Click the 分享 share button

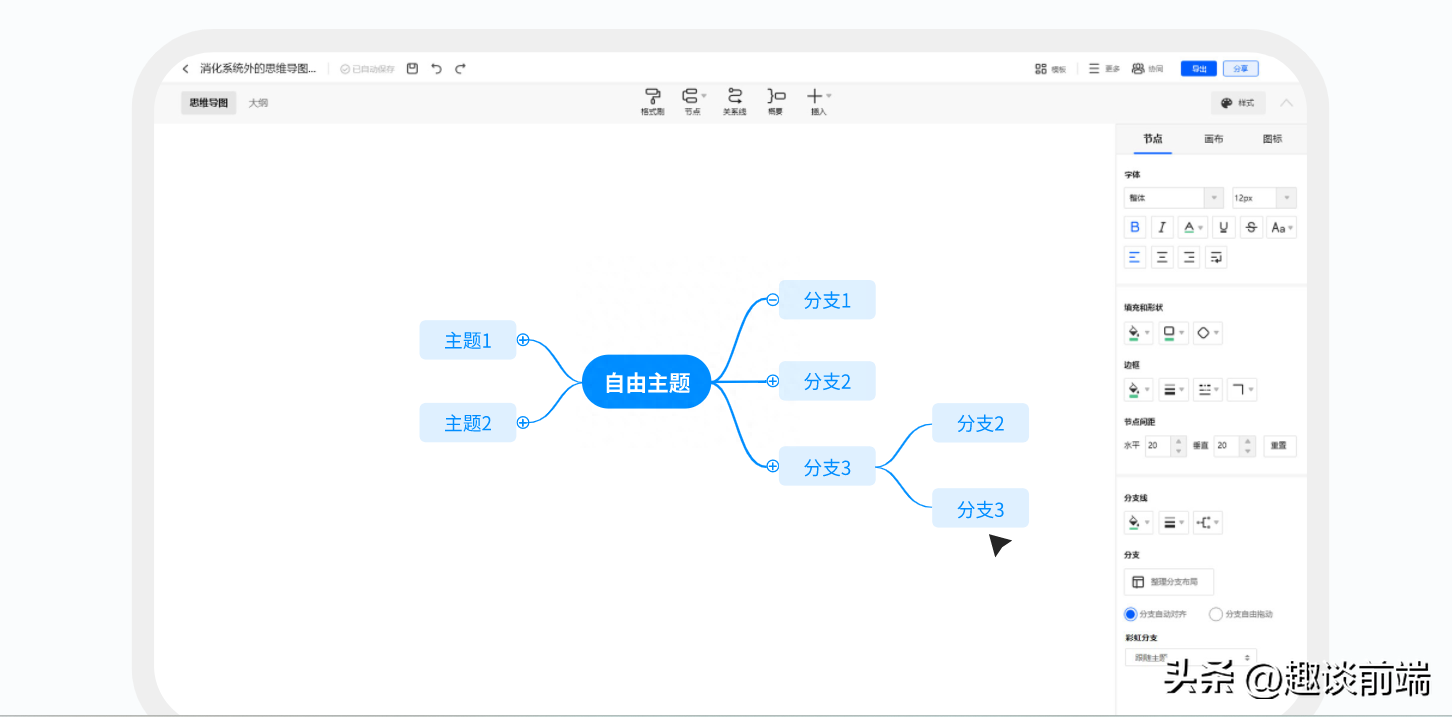[x=1241, y=69]
